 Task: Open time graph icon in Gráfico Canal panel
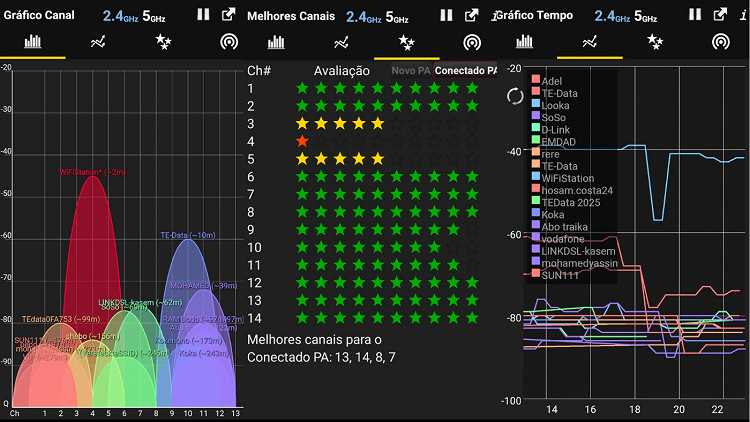(98, 42)
